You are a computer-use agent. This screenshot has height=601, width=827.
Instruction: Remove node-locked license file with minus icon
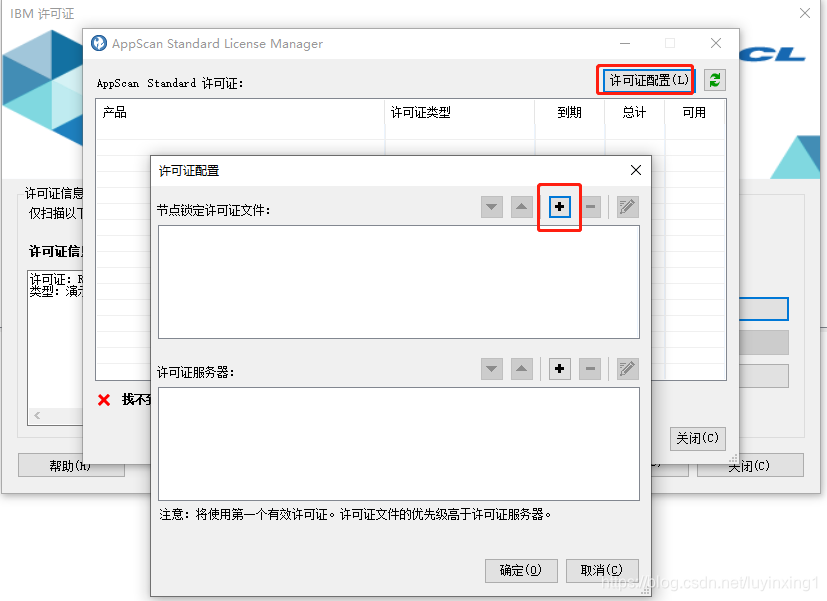tap(590, 207)
